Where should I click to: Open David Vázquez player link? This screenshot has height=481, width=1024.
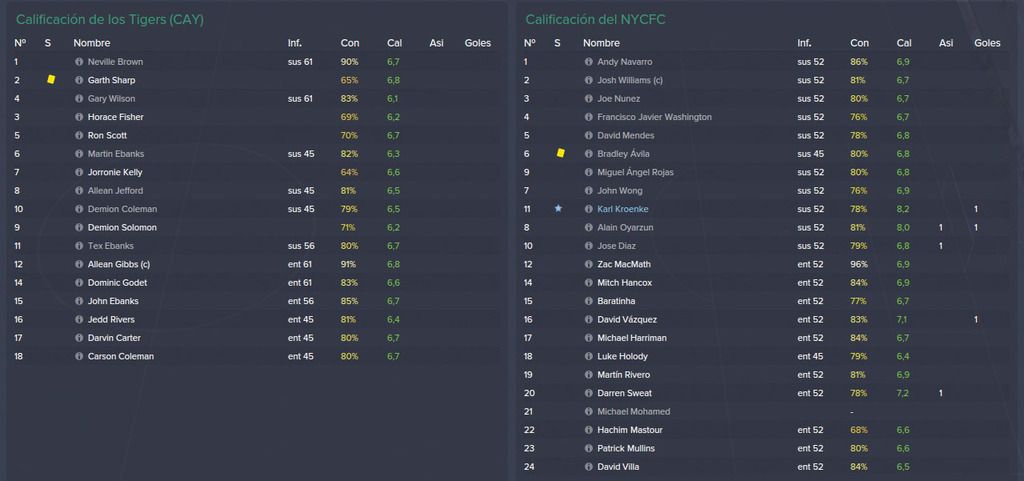[x=627, y=320]
